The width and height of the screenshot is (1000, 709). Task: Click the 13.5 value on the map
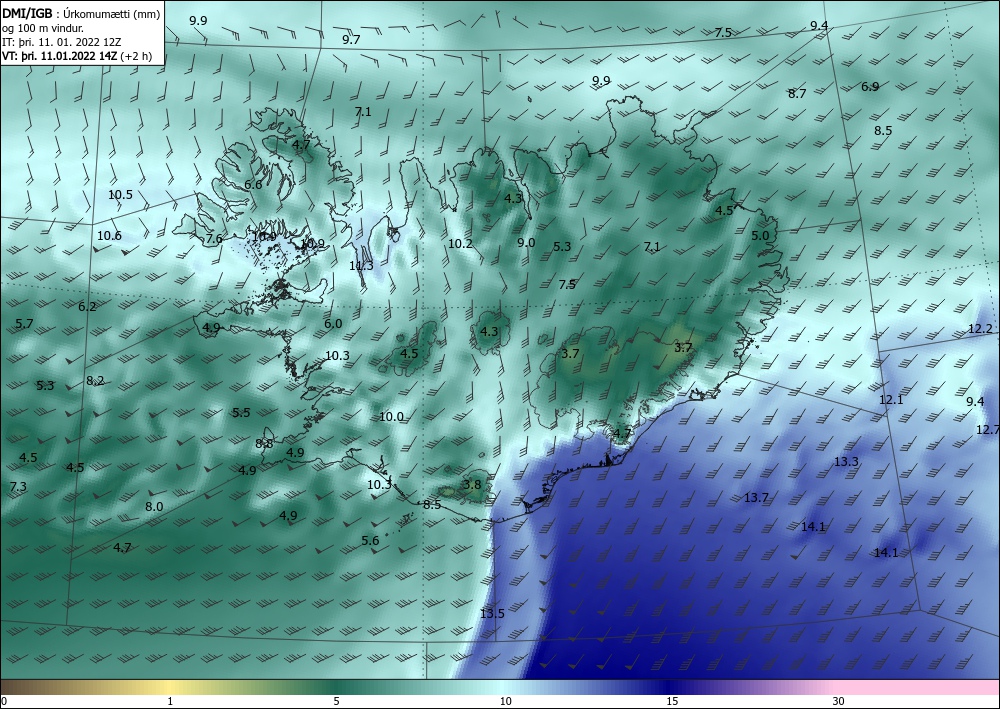pyautogui.click(x=492, y=613)
